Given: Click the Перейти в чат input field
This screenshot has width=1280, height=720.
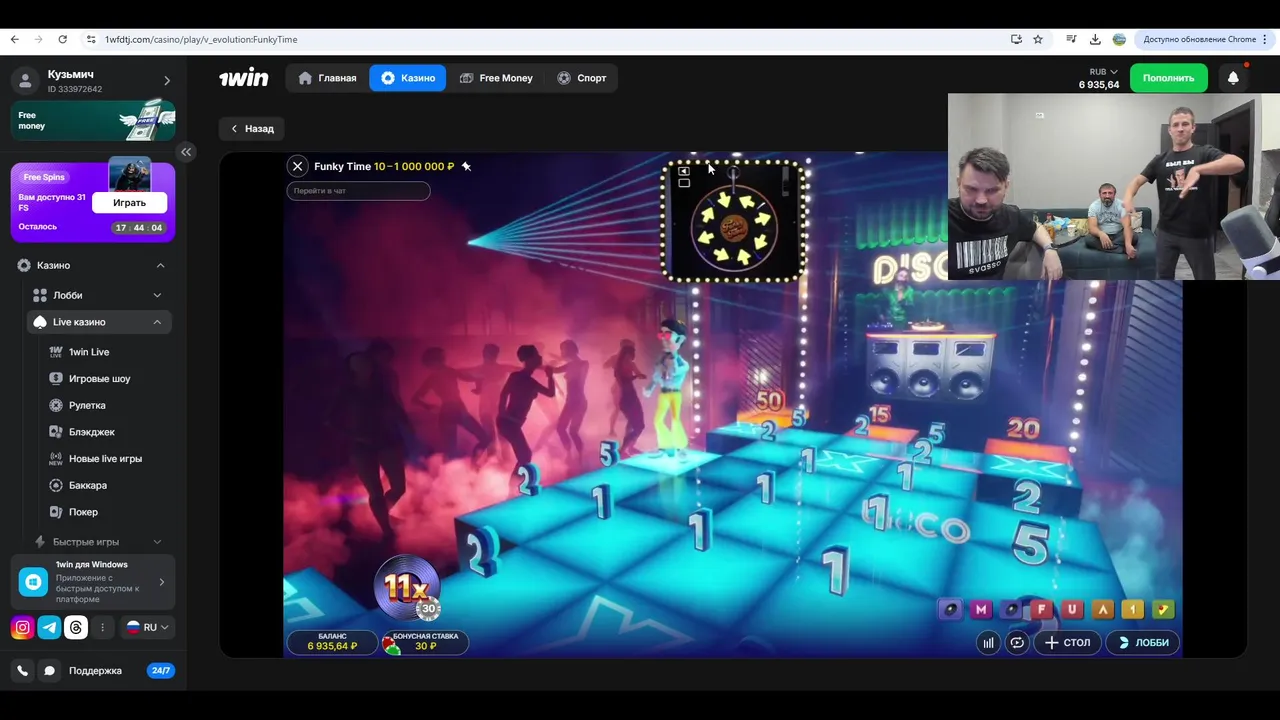Looking at the screenshot, I should pos(358,191).
